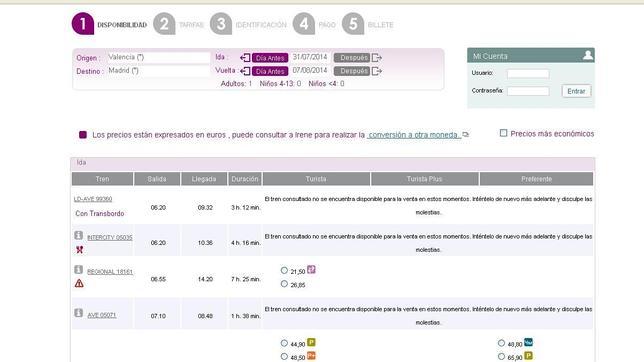
Task: Open INTERCITY 05035 train link
Action: [x=110, y=237]
